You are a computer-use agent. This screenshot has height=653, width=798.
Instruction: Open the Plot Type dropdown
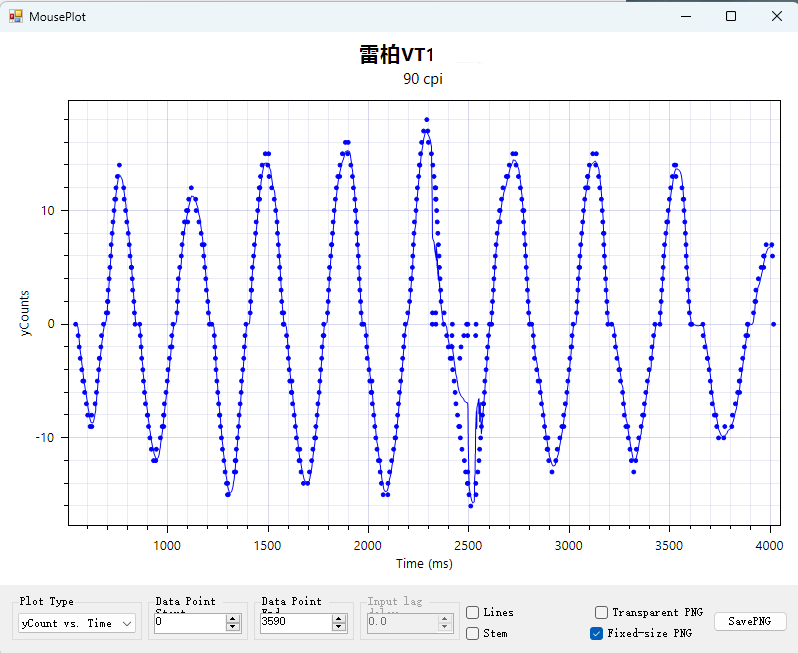[x=77, y=623]
